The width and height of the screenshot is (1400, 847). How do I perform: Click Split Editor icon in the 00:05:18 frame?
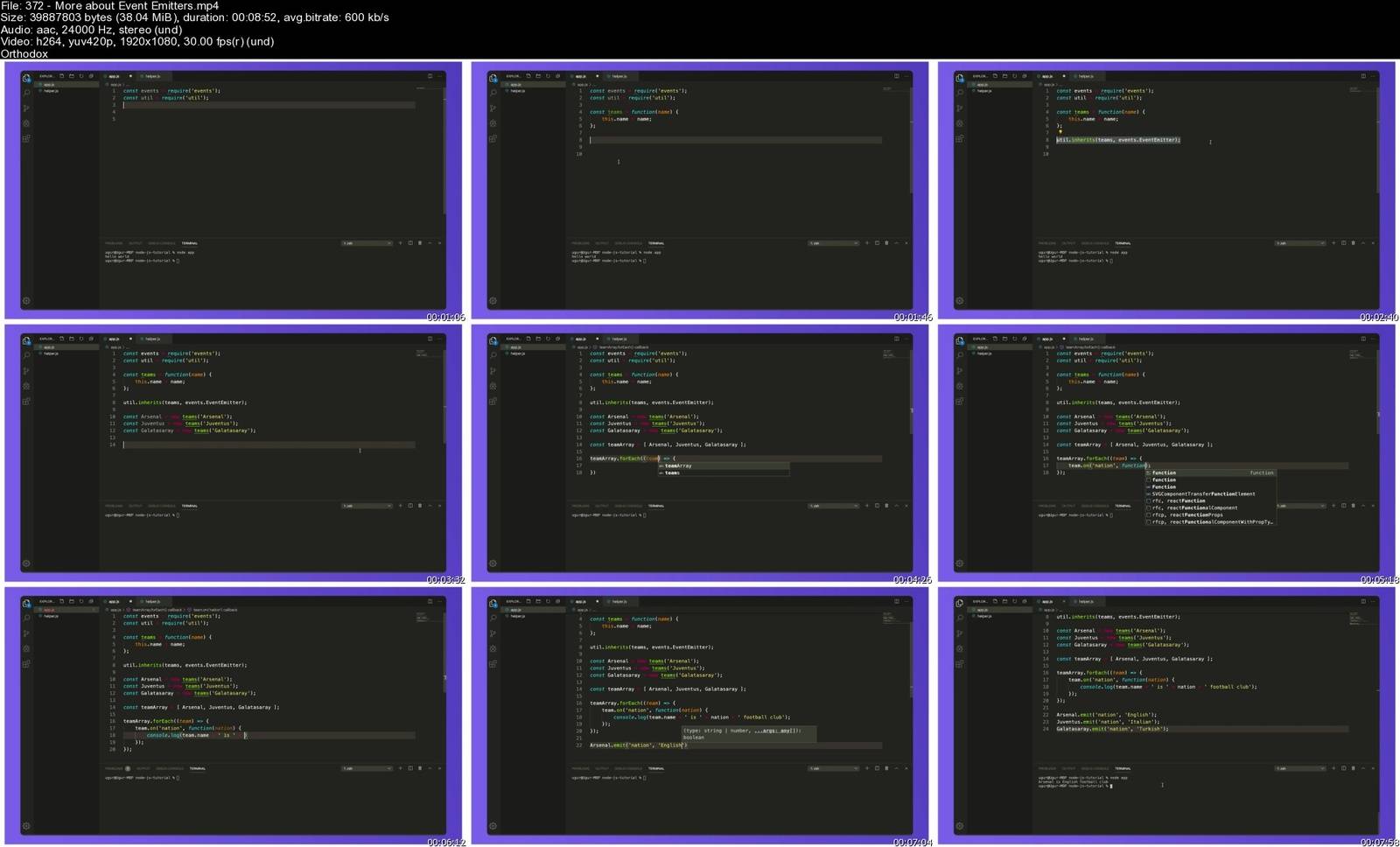1363,339
